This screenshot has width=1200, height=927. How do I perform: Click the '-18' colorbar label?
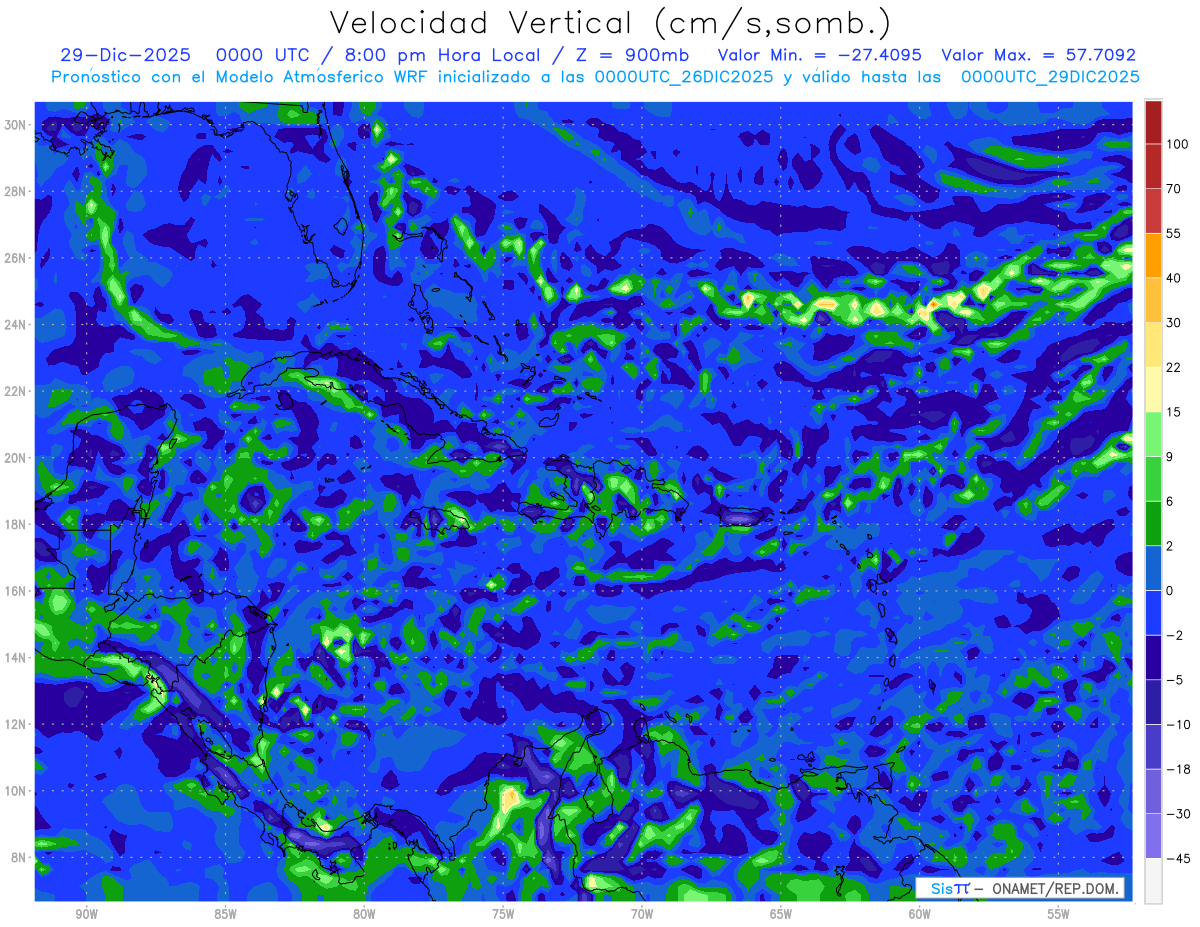pos(1177,769)
